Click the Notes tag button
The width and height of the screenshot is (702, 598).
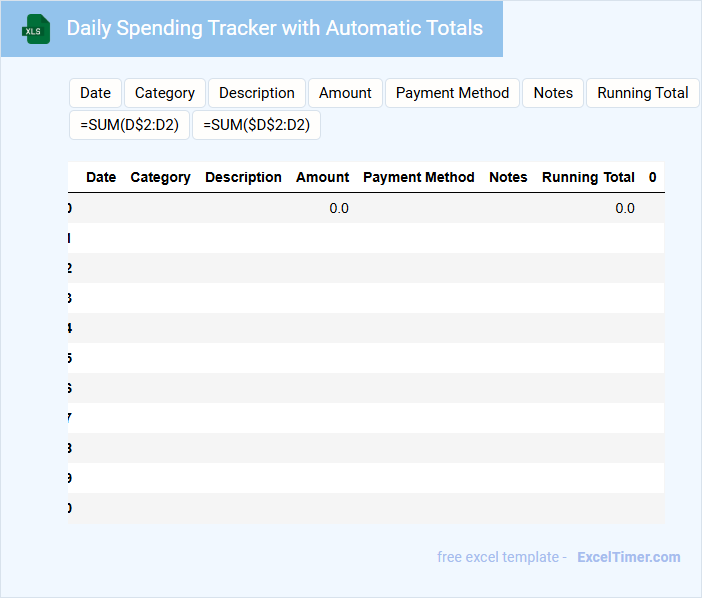[x=553, y=93]
